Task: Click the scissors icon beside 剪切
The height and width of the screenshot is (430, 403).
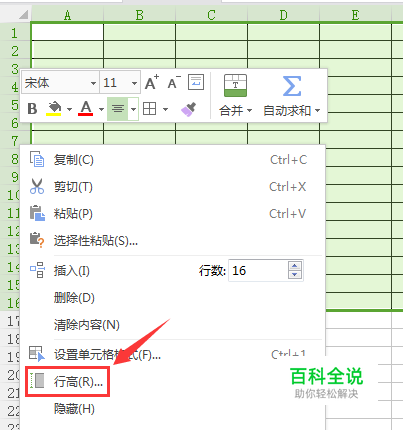Action: [37, 186]
